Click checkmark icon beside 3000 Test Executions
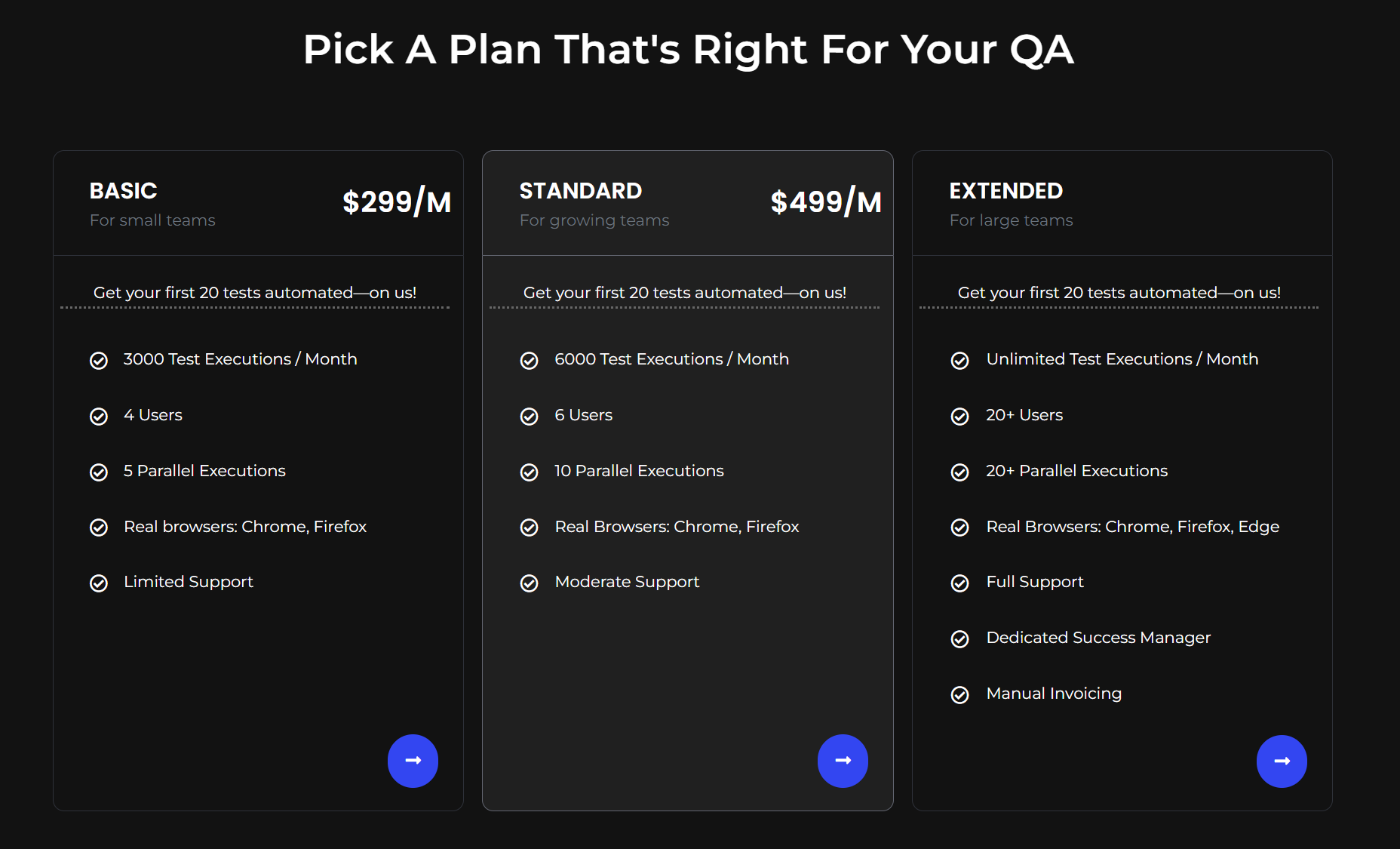The height and width of the screenshot is (849, 1400). click(x=99, y=361)
